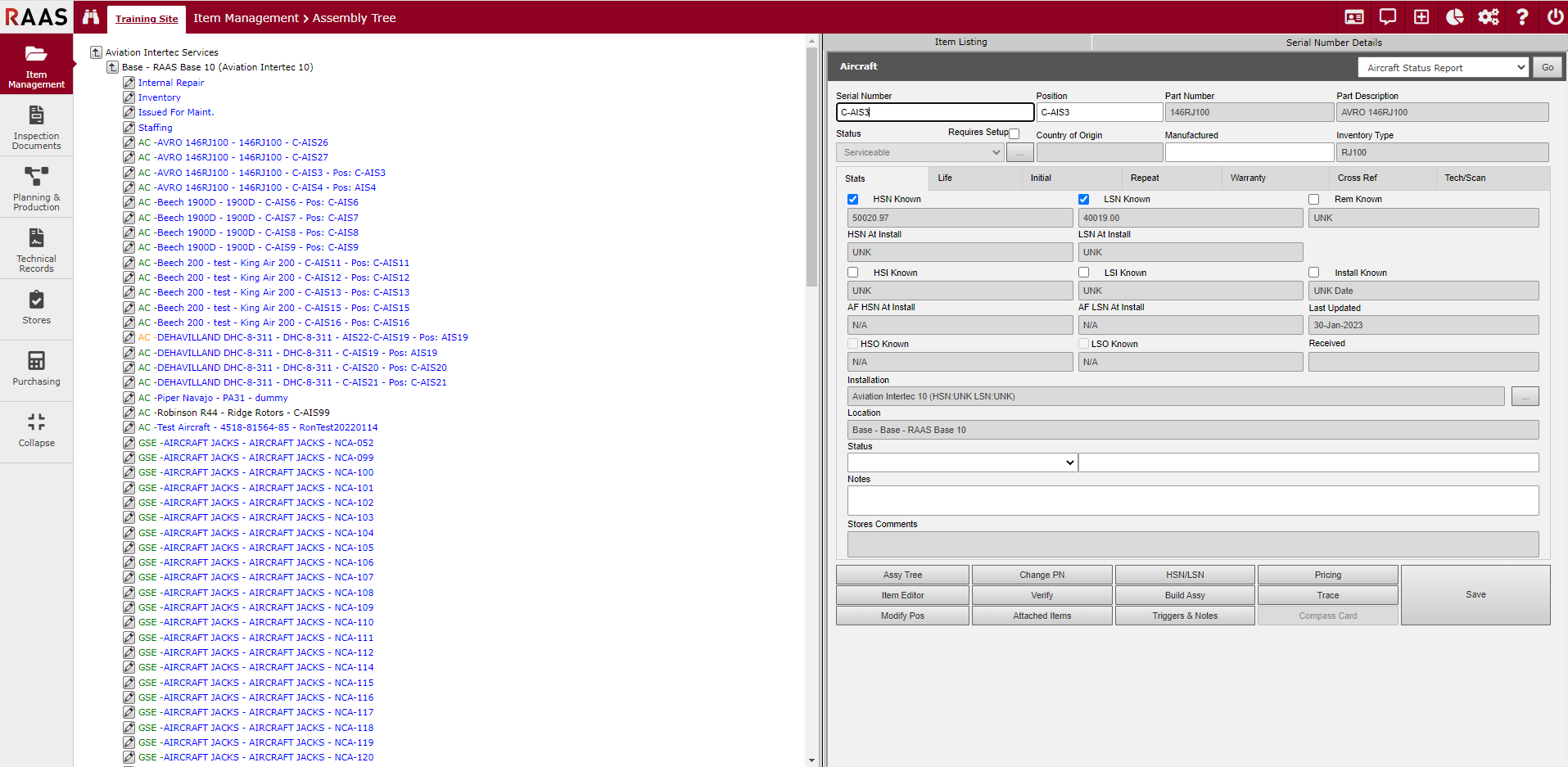1568x767 pixels.
Task: Open the help question mark icon
Action: coord(1521,17)
